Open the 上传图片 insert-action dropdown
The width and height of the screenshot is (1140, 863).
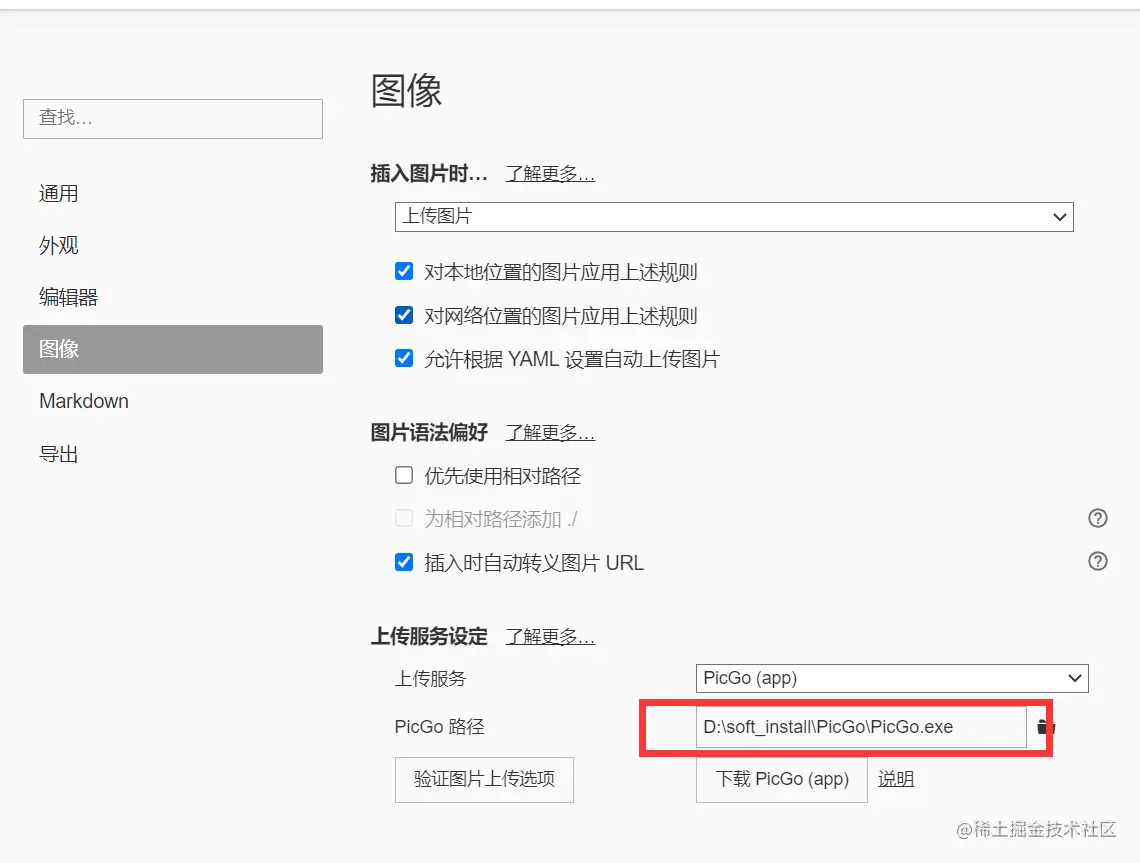[x=734, y=217]
